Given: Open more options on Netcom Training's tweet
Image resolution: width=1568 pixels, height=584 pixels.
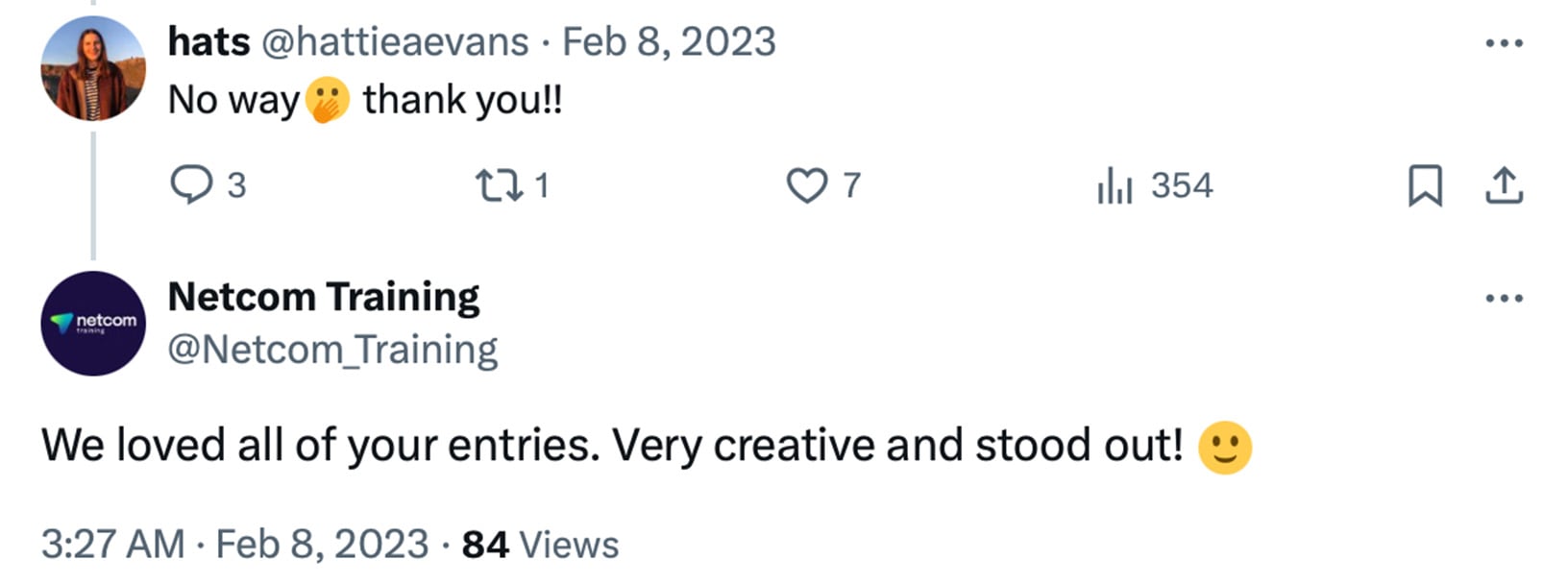Looking at the screenshot, I should click(x=1504, y=298).
